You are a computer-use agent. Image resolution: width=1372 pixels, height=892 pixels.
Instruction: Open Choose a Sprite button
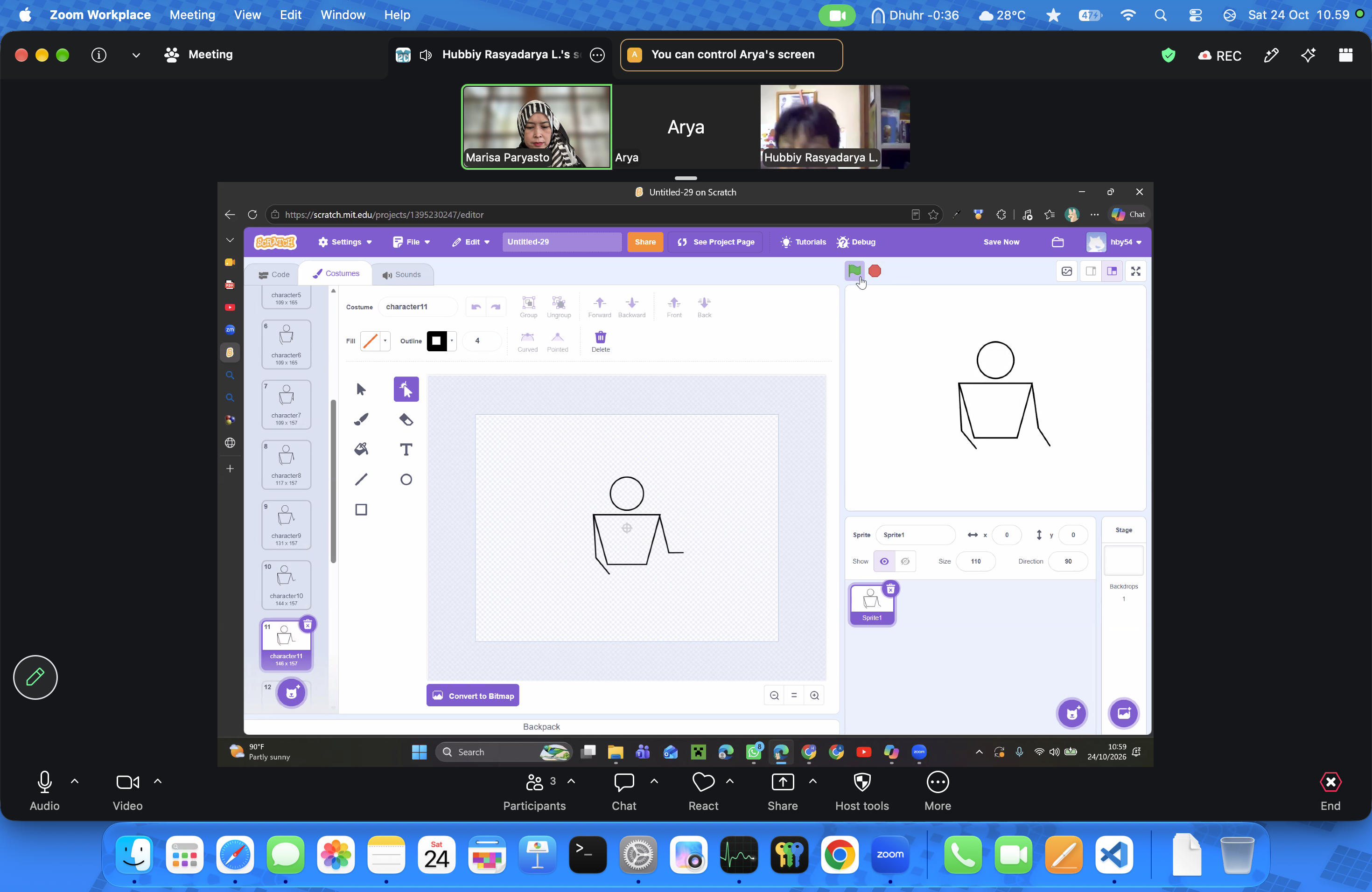[1071, 713]
